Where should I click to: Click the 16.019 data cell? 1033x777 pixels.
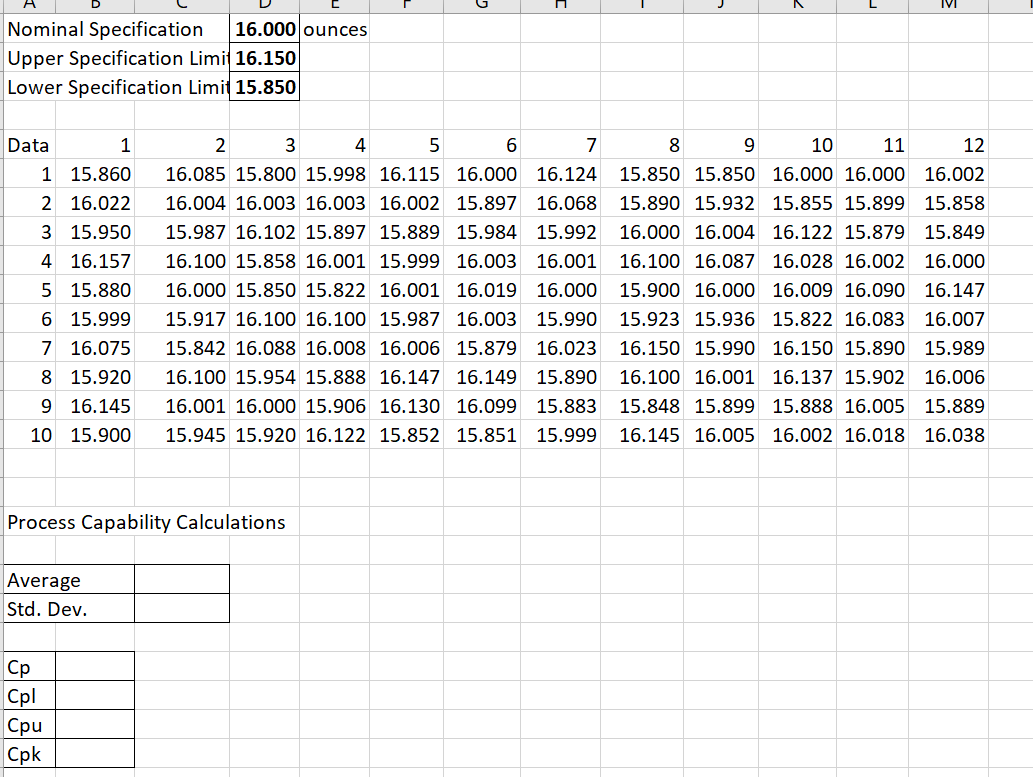pos(482,290)
